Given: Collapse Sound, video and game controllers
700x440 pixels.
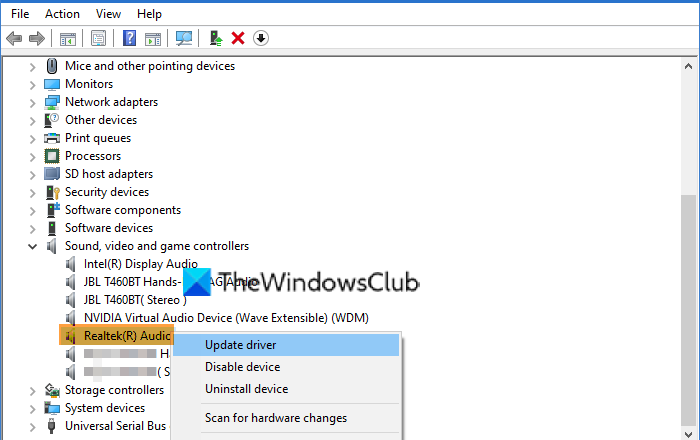Looking at the screenshot, I should tap(32, 246).
